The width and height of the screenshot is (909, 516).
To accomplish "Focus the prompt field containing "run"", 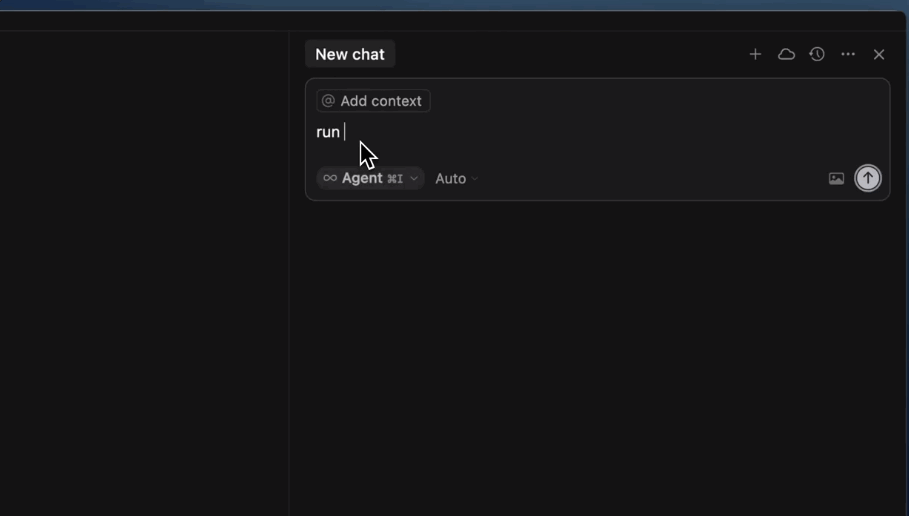I will (597, 132).
